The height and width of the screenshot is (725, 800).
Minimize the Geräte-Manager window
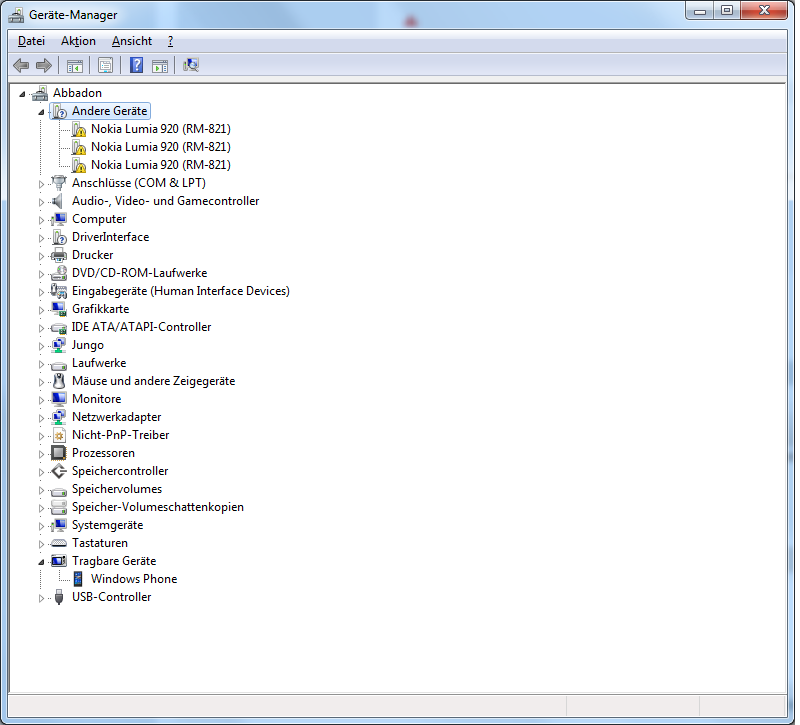pos(699,10)
